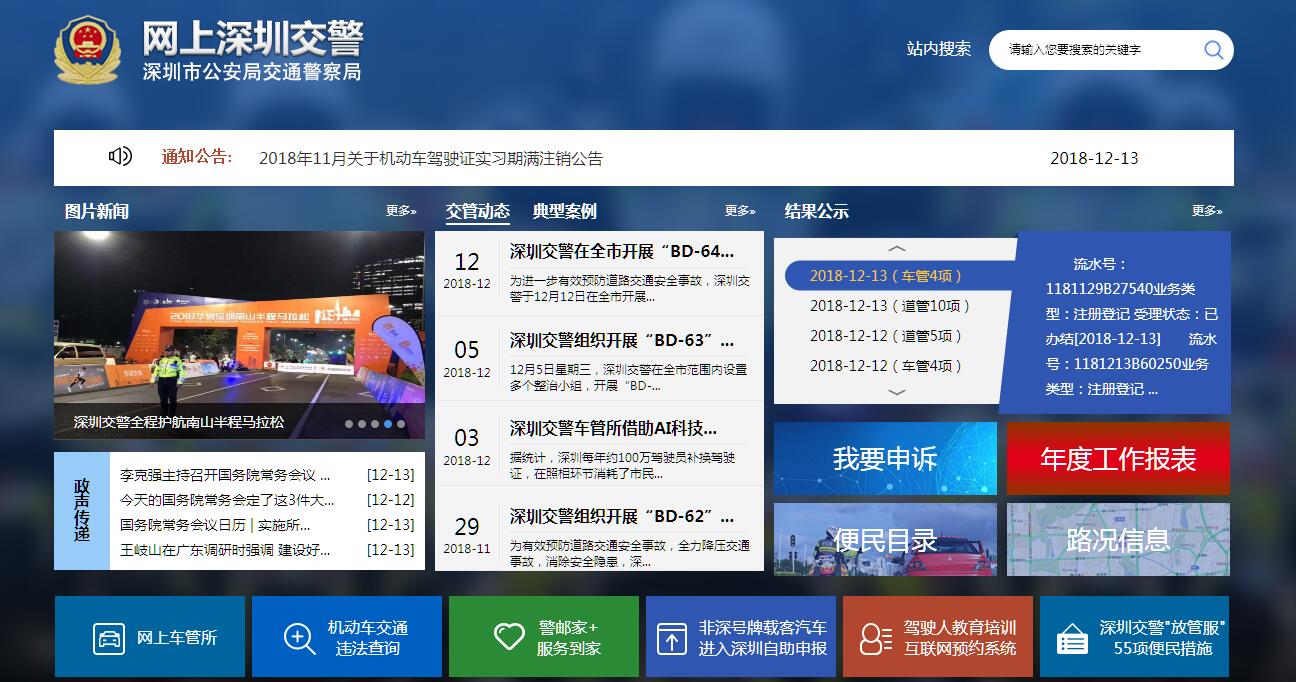
Task: Open 机动车交通违法查询 magnifier icon tile
Action: click(x=300, y=638)
